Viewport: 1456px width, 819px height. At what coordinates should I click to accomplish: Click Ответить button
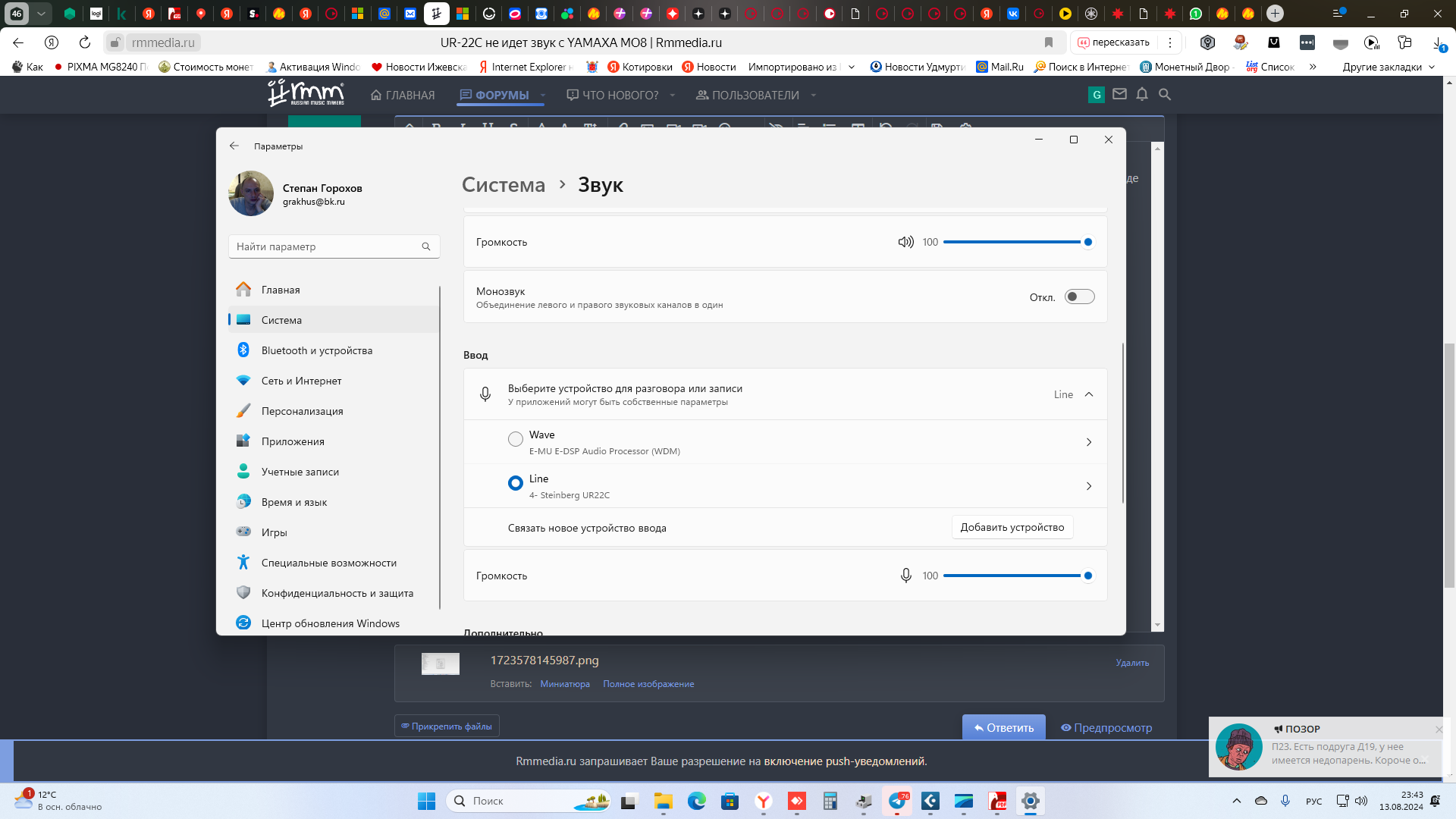(x=1004, y=727)
